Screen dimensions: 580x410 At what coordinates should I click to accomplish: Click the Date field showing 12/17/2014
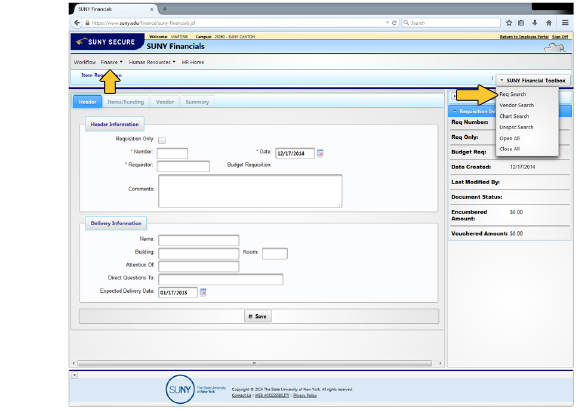click(295, 153)
